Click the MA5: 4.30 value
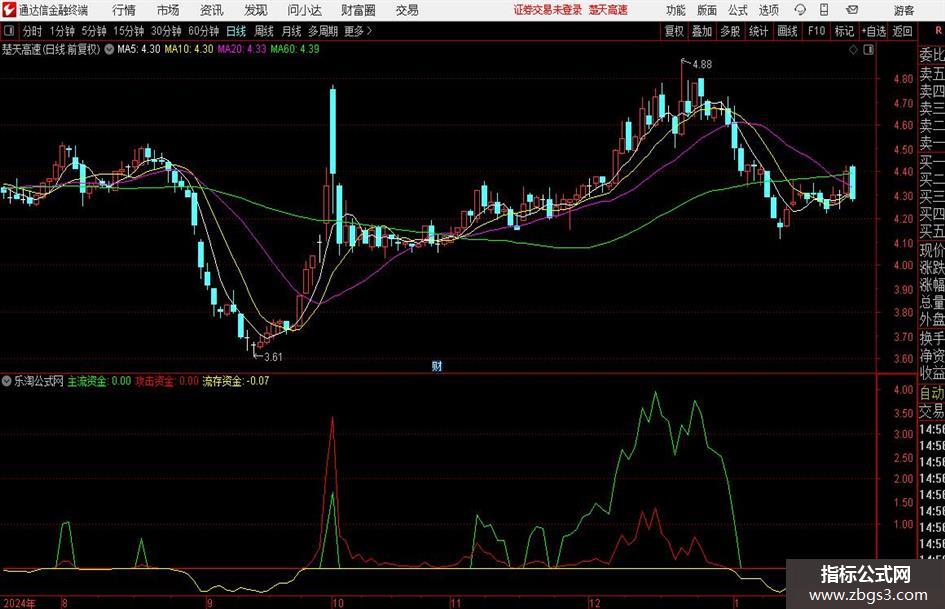Screen dimensions: 945x609 pos(139,49)
